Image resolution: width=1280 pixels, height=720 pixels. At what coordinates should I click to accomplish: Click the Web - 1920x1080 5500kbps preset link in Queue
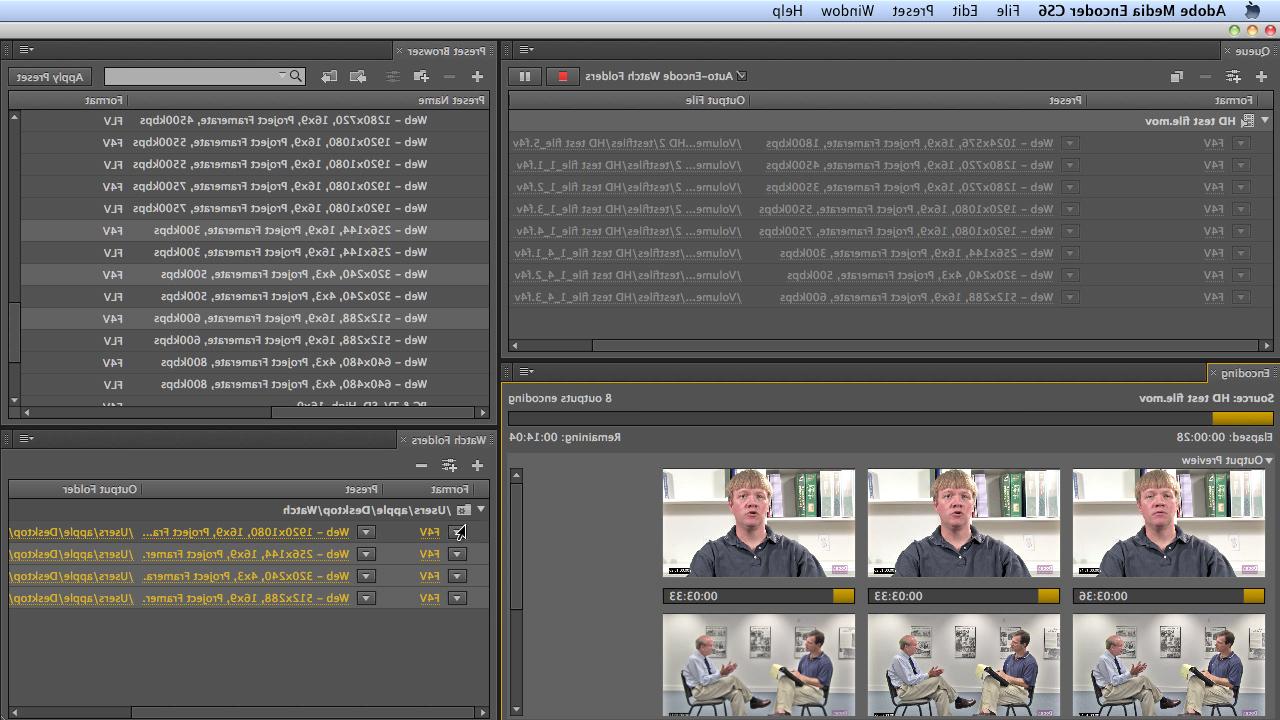906,209
